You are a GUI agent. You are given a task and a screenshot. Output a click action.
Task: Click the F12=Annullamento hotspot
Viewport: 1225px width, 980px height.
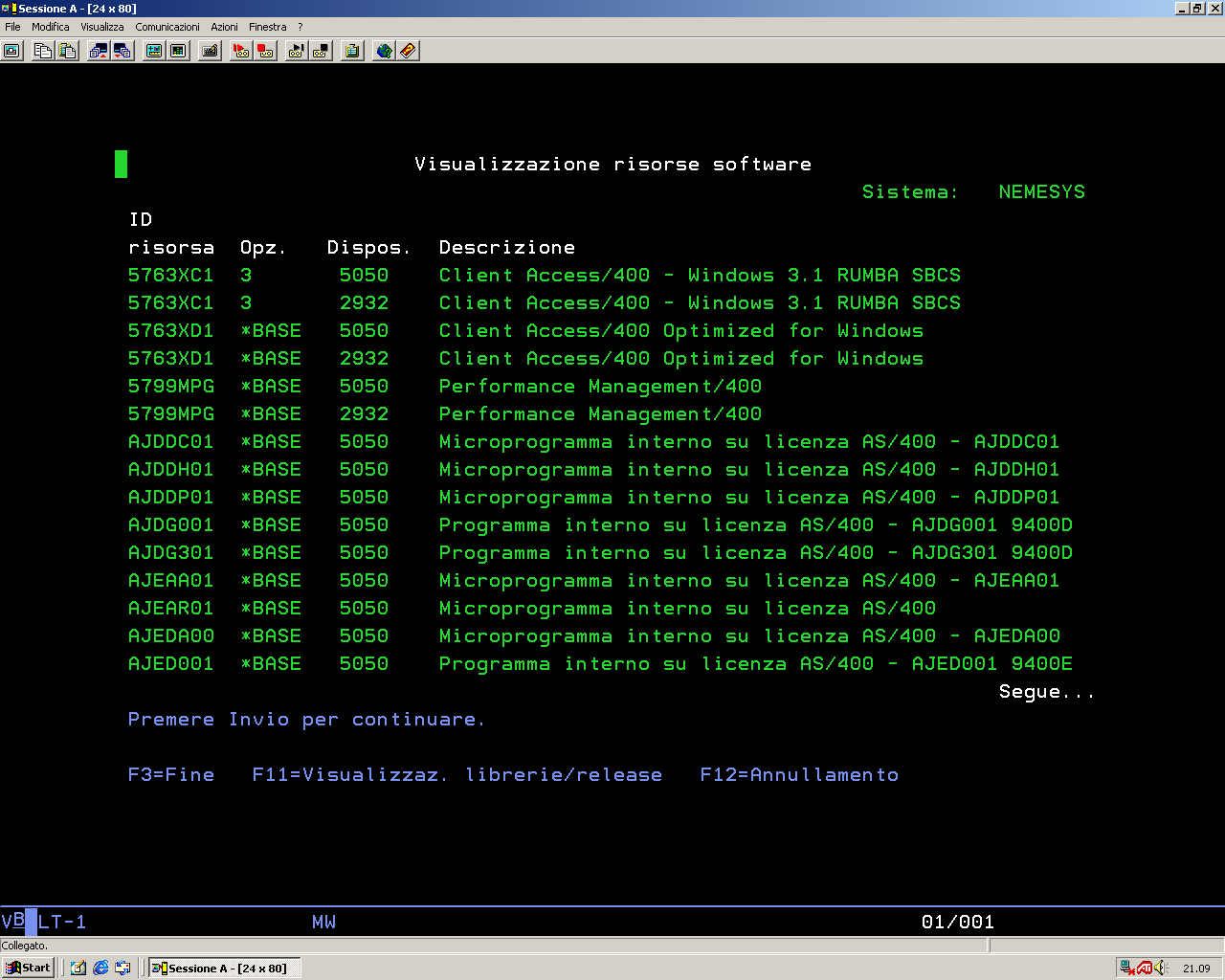point(799,774)
